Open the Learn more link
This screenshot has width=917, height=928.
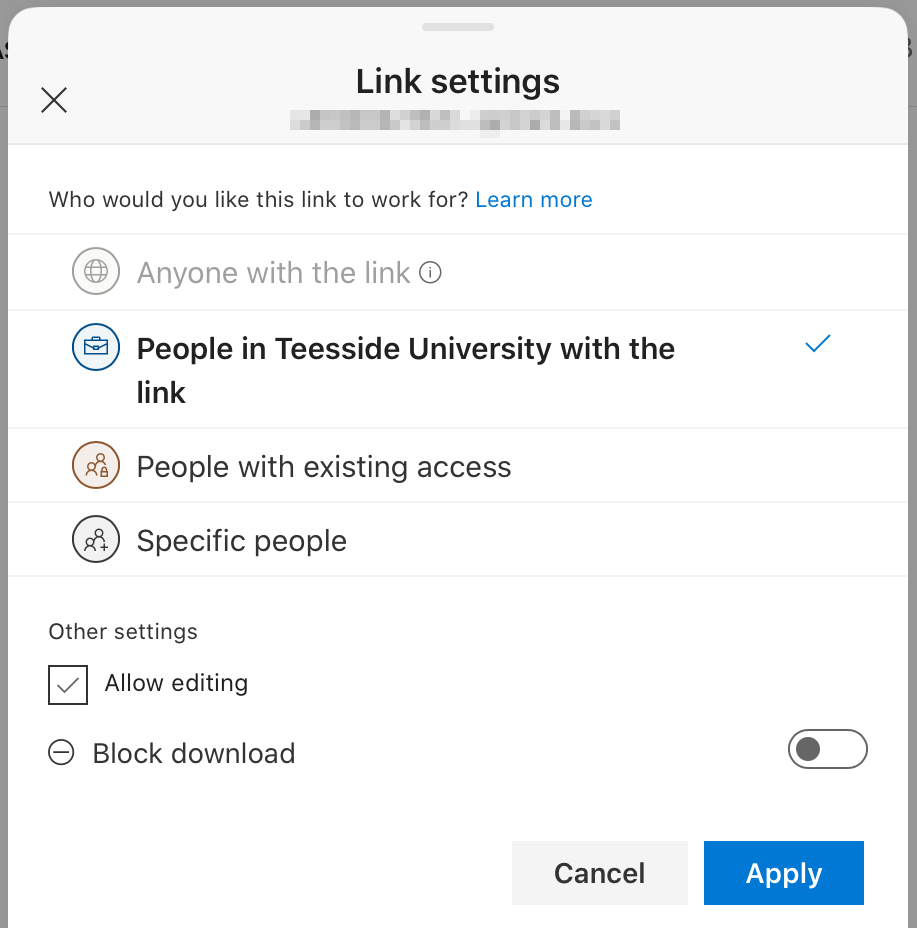[533, 200]
